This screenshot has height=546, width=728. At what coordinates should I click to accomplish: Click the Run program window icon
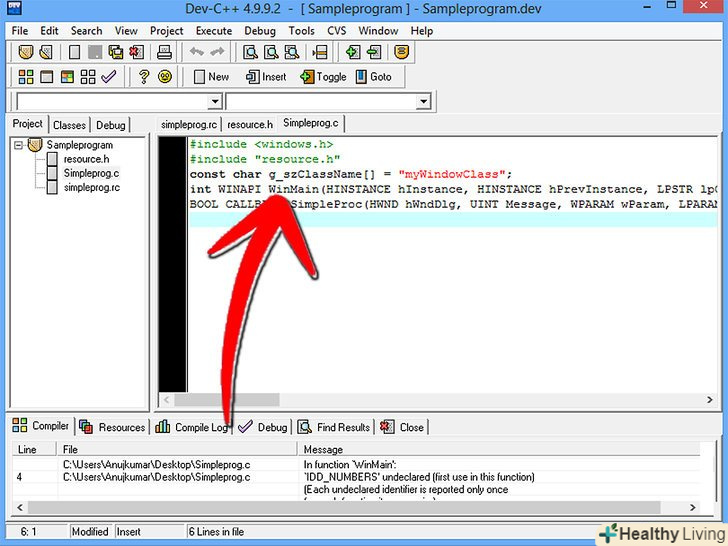pyautogui.click(x=46, y=77)
